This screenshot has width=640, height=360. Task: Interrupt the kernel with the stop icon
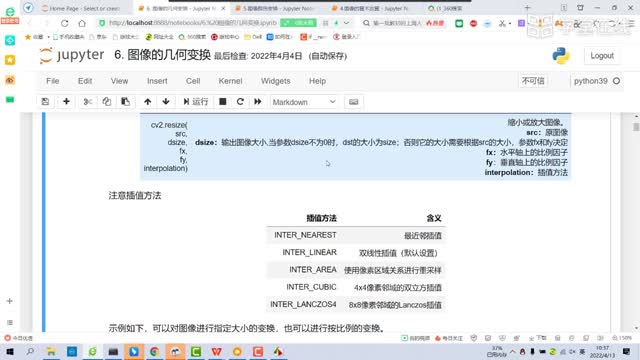222,102
